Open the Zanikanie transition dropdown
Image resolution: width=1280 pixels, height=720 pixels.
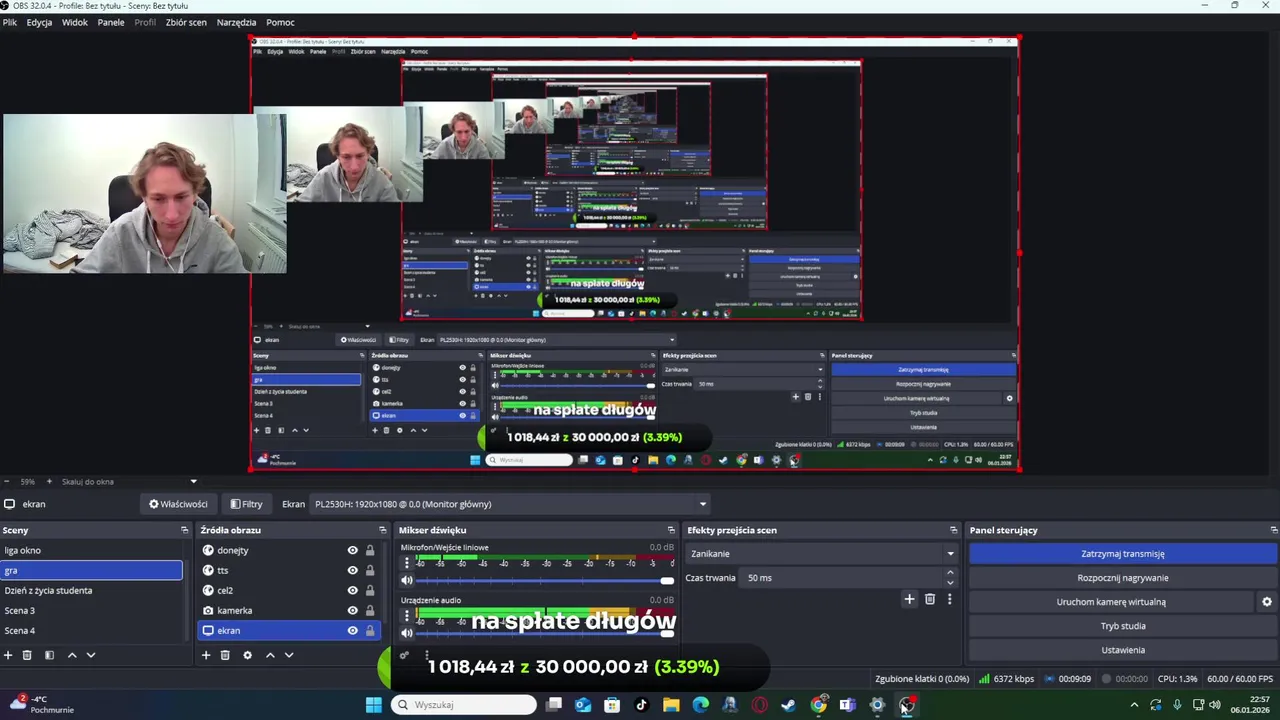pos(822,554)
